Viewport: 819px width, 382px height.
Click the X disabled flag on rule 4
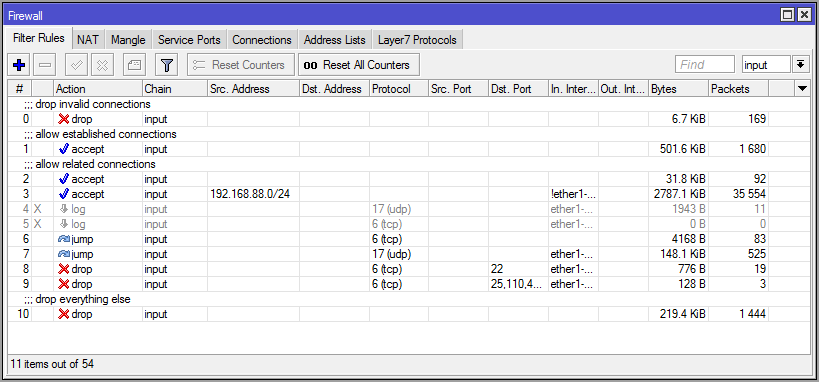[37, 209]
